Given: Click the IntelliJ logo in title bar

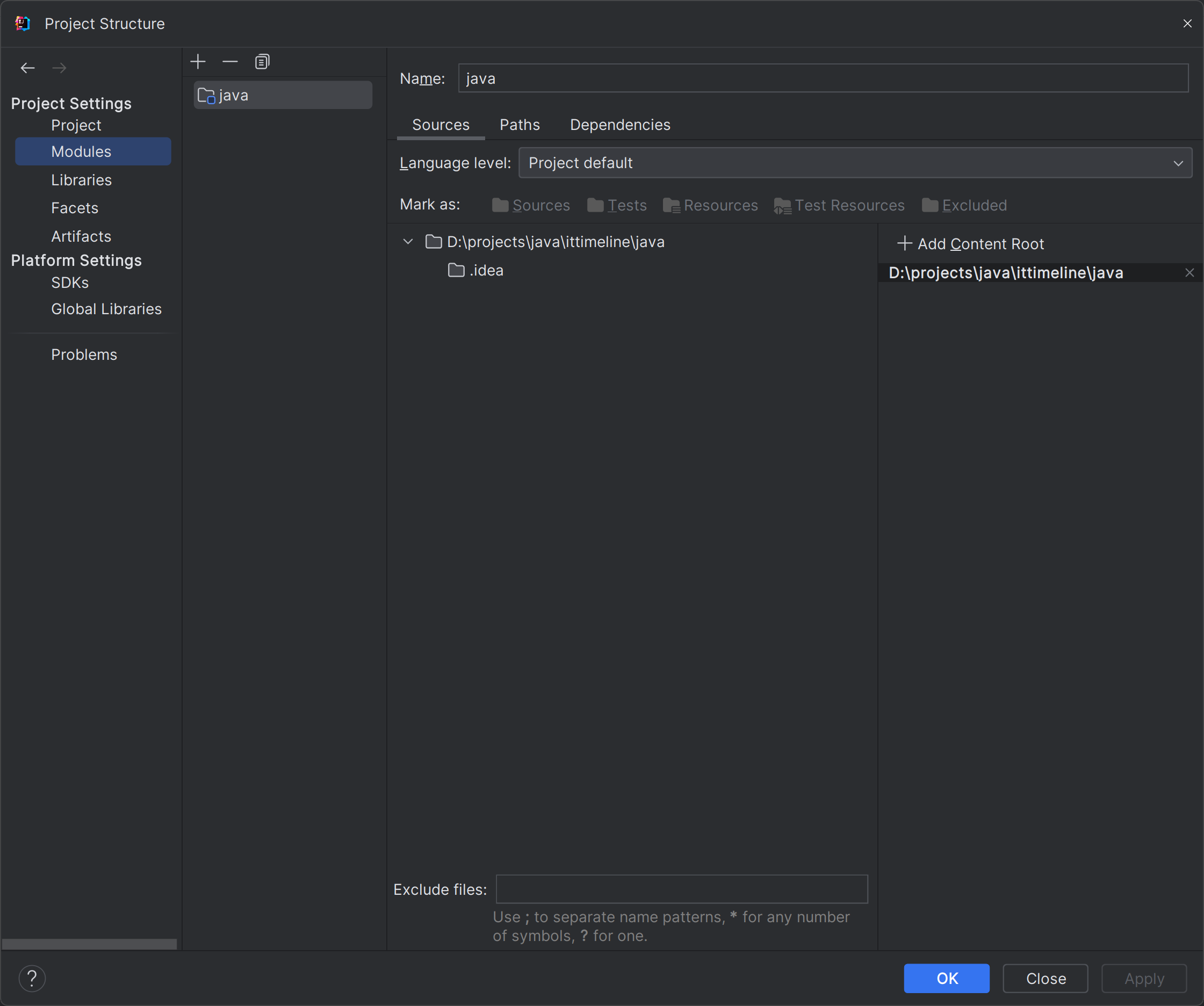Looking at the screenshot, I should pos(23,24).
